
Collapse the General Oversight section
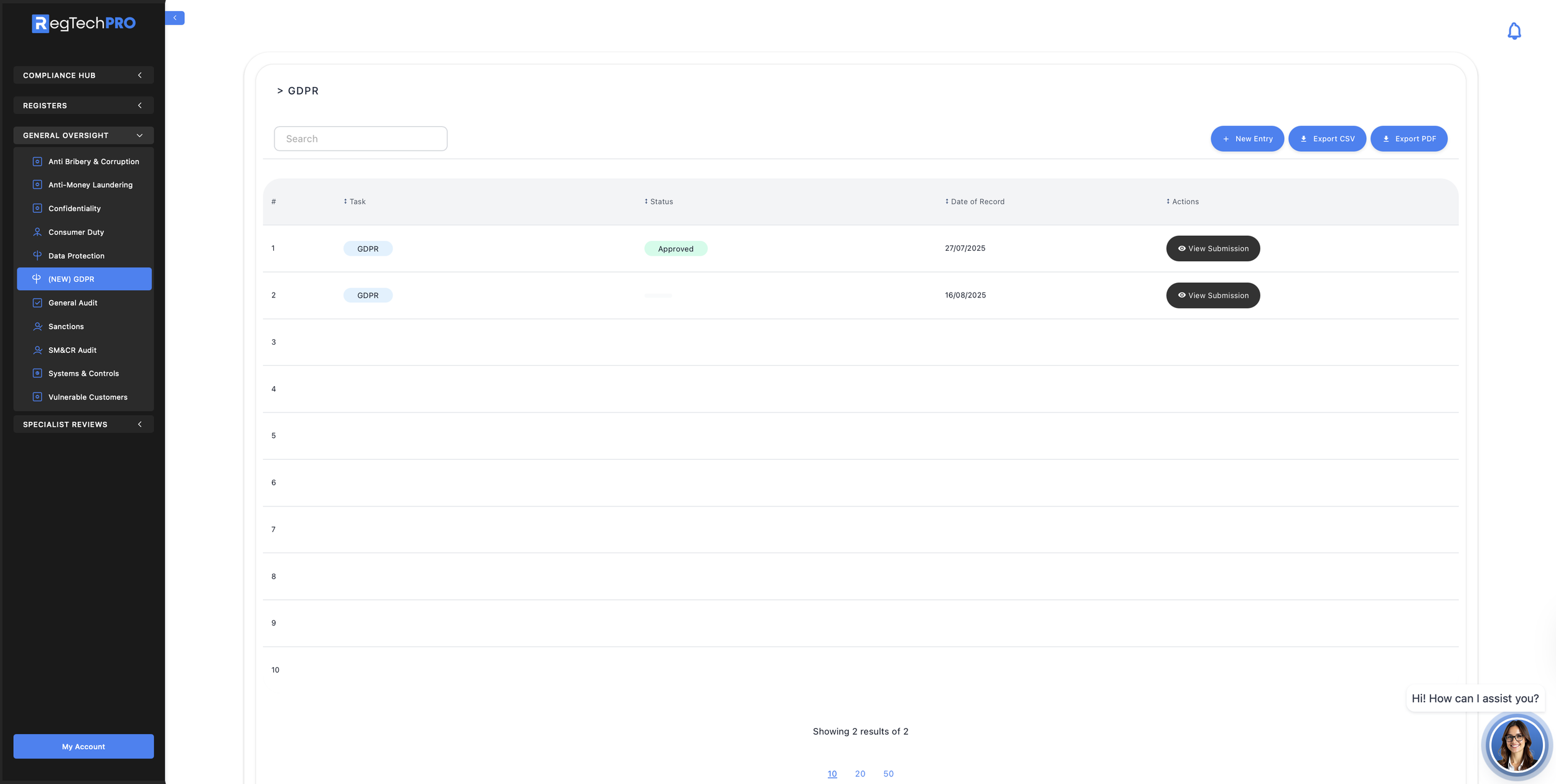click(x=83, y=136)
